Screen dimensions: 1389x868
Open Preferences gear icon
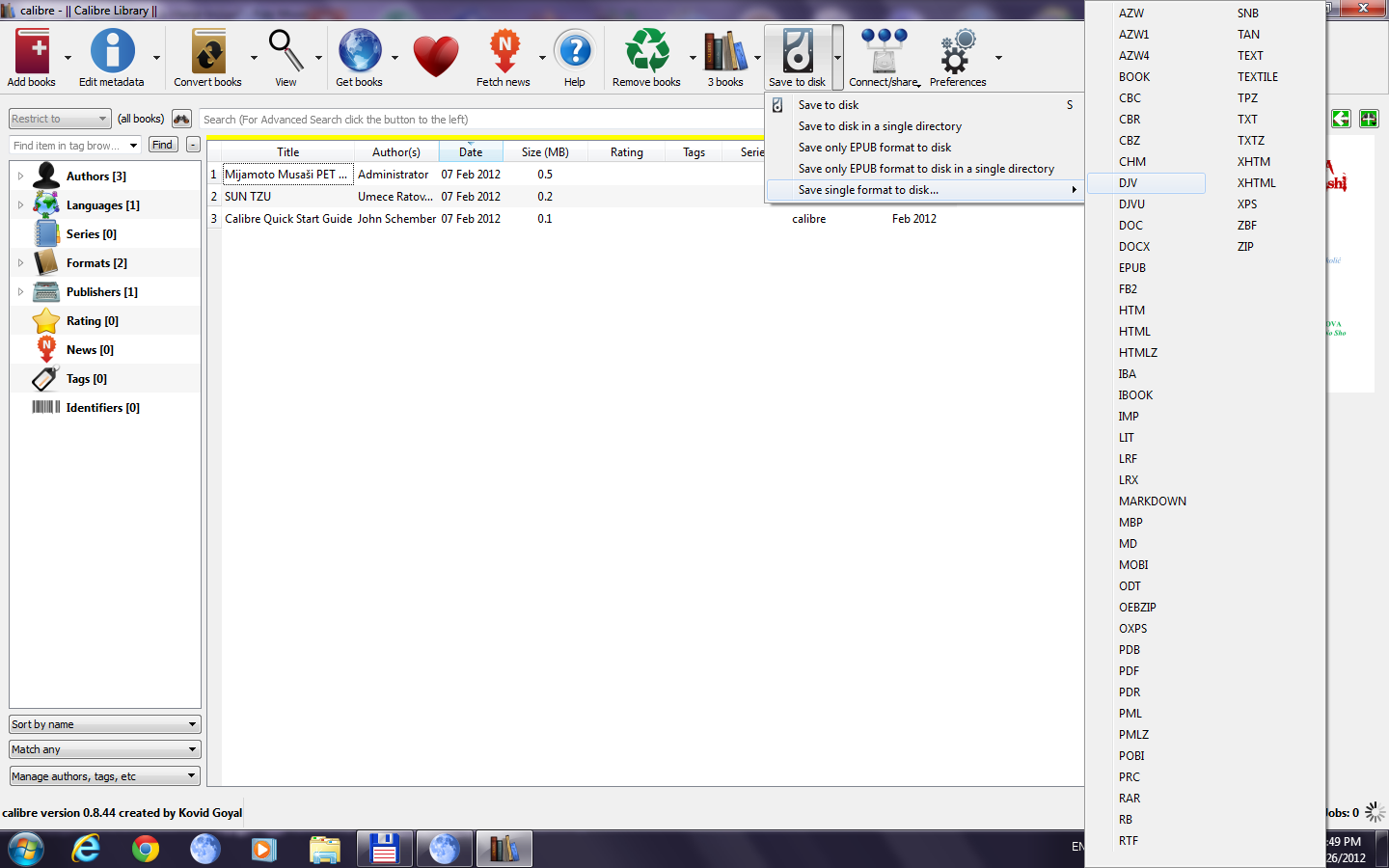[x=959, y=51]
